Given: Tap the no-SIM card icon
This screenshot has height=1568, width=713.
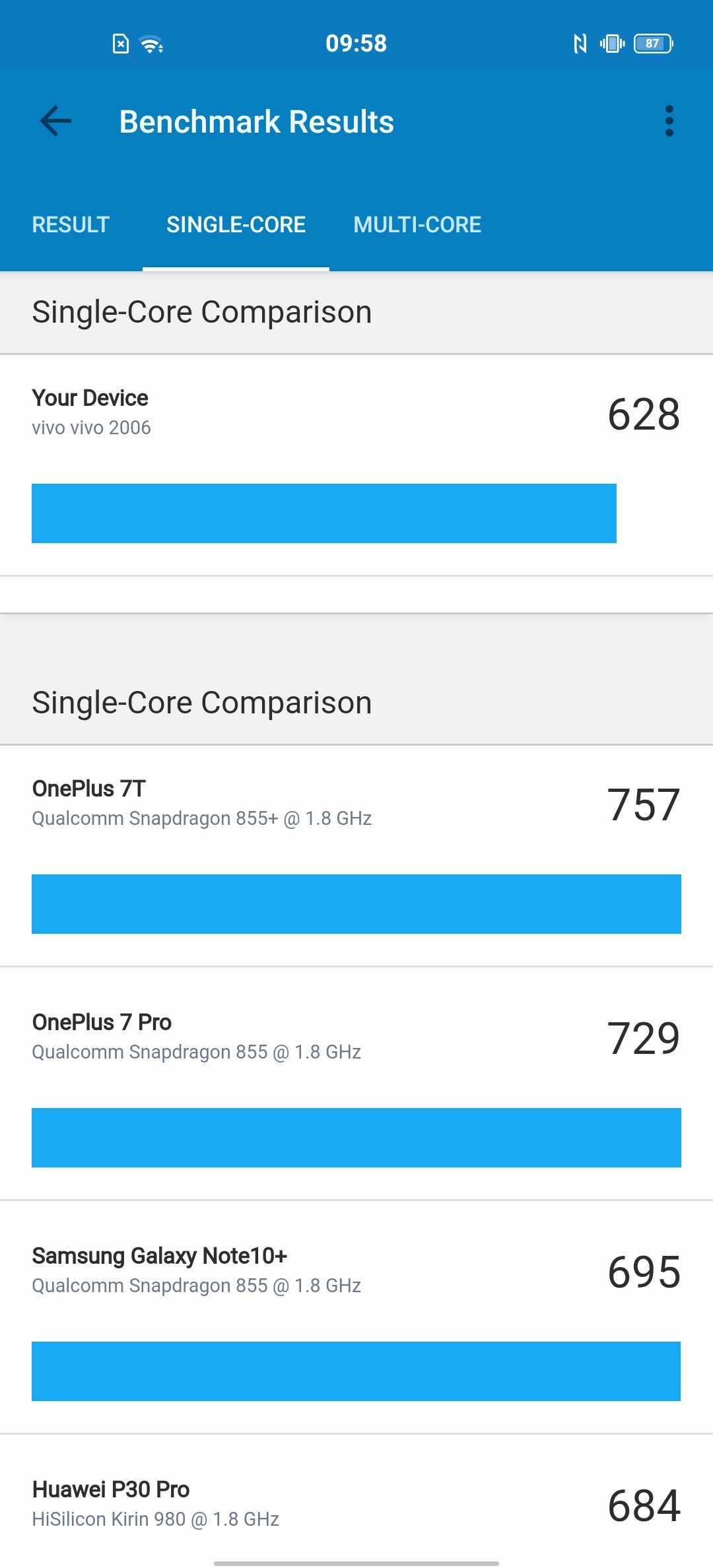Looking at the screenshot, I should tap(121, 44).
